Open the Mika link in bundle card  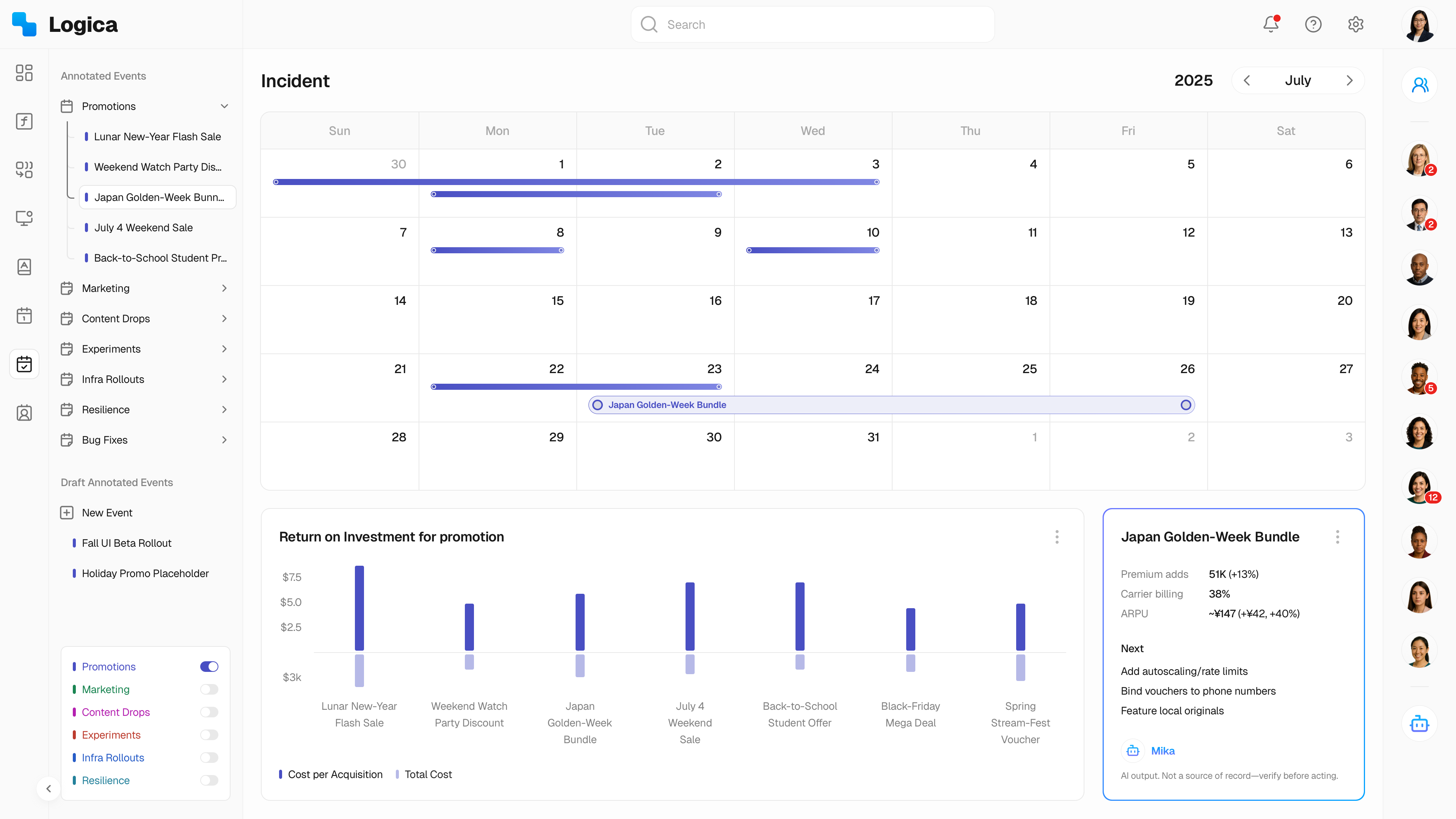click(1164, 751)
